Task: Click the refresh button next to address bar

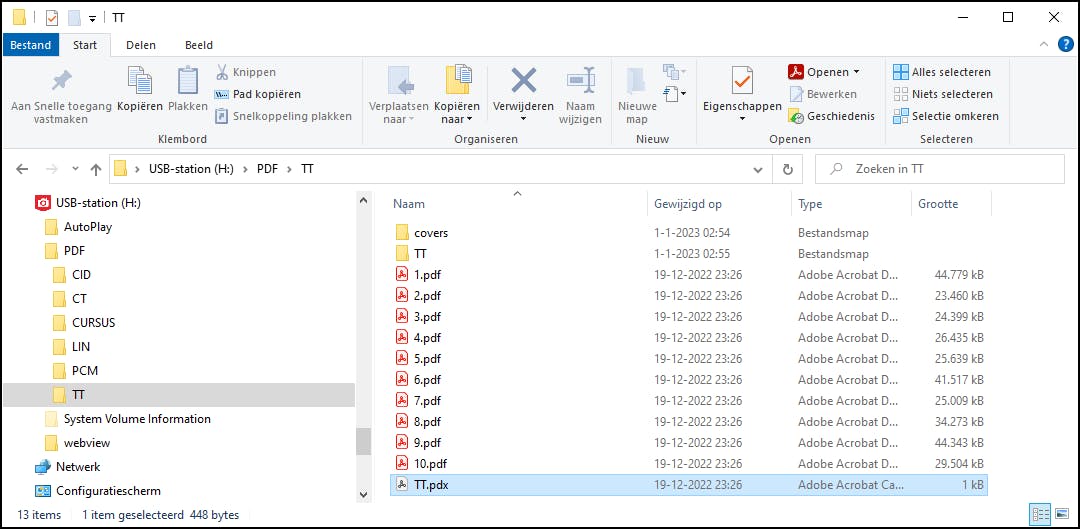Action: [788, 169]
